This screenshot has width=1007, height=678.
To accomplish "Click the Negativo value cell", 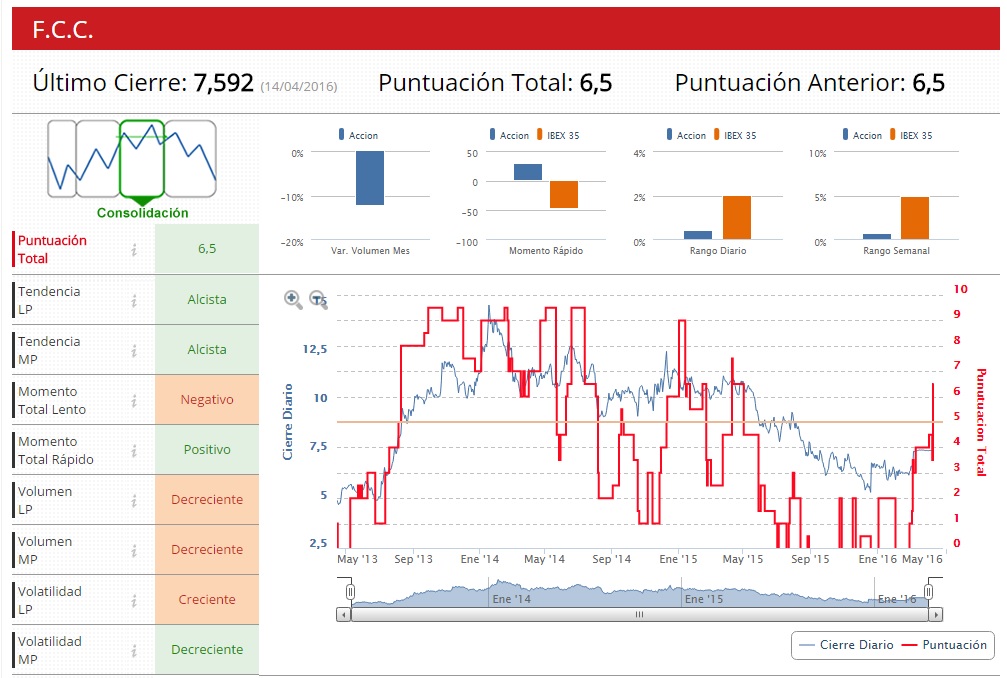I will (207, 399).
